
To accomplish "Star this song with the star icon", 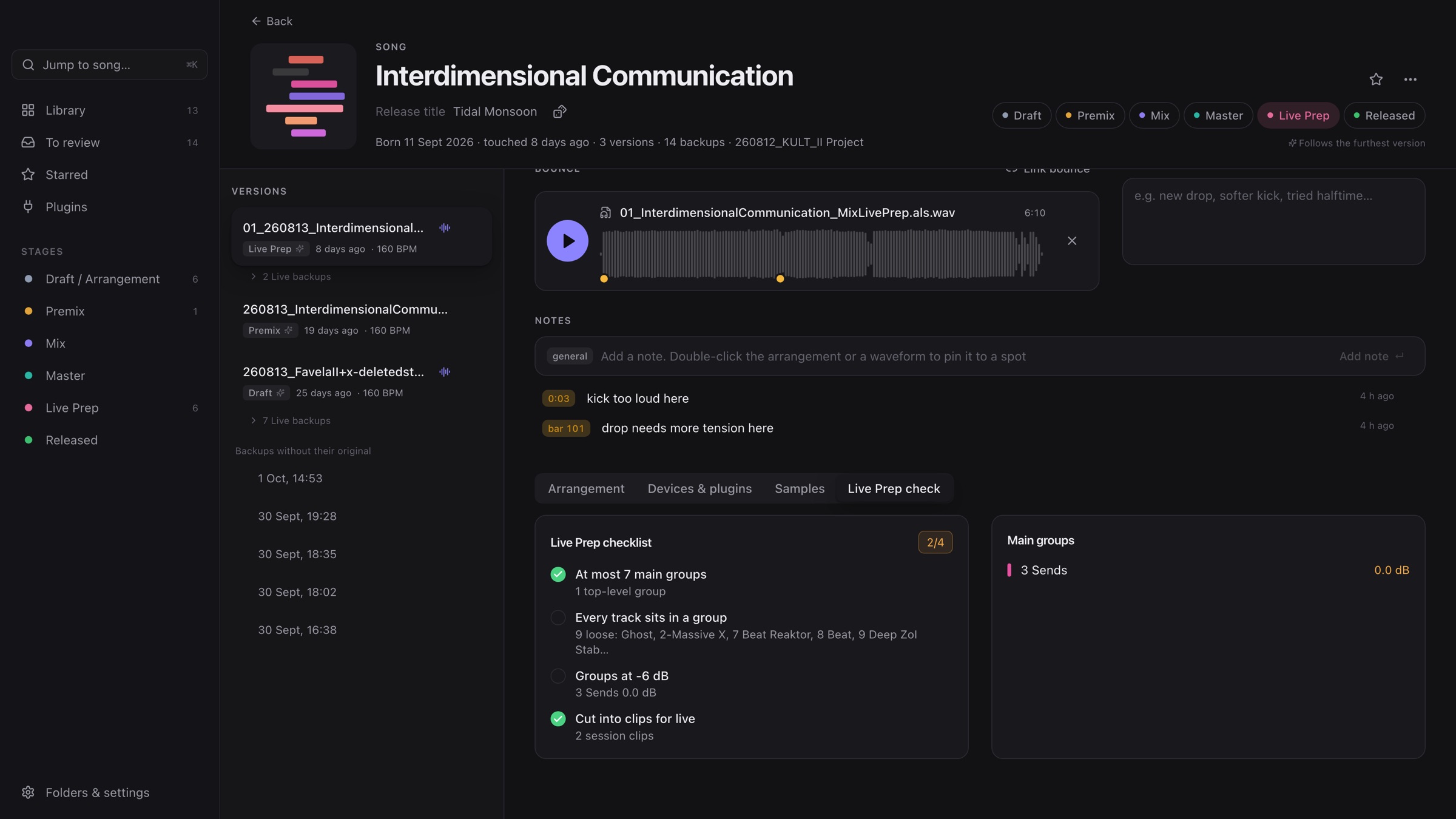I will (x=1376, y=79).
